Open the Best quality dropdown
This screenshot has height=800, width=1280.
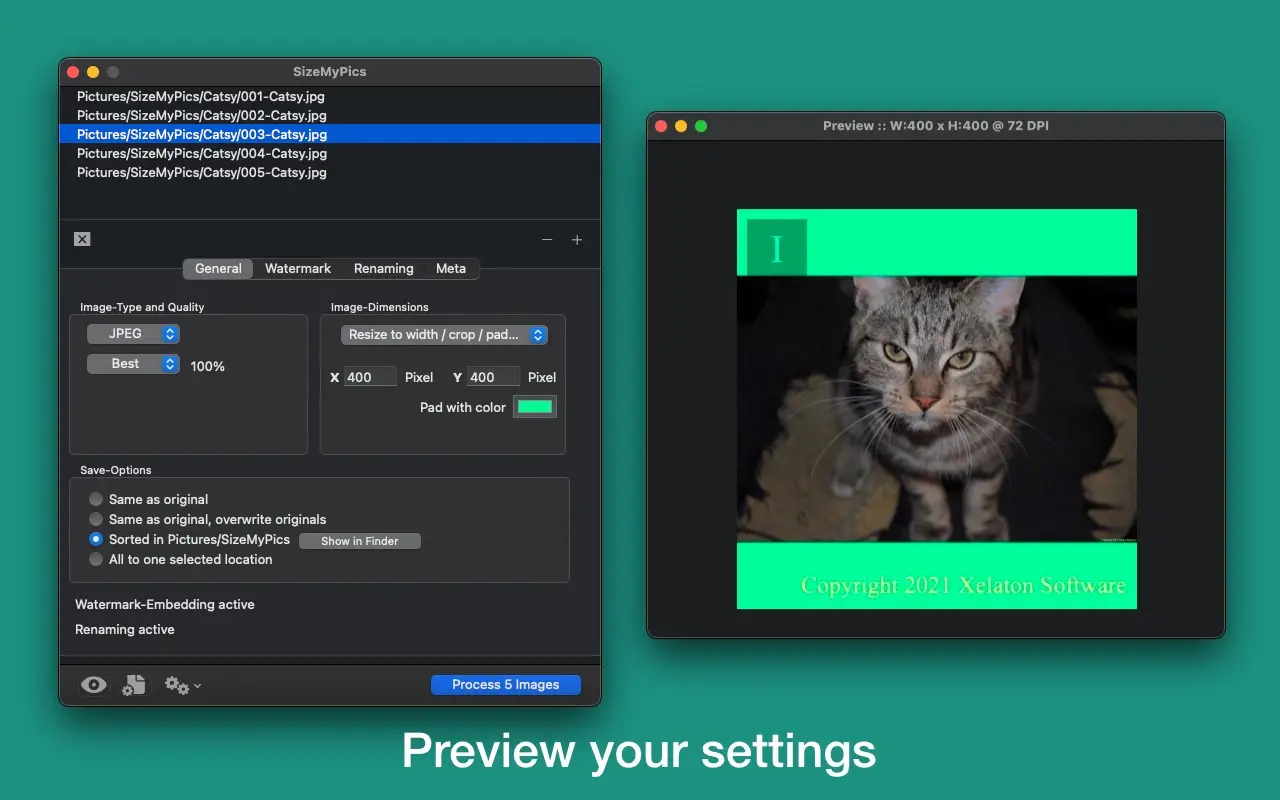(133, 364)
